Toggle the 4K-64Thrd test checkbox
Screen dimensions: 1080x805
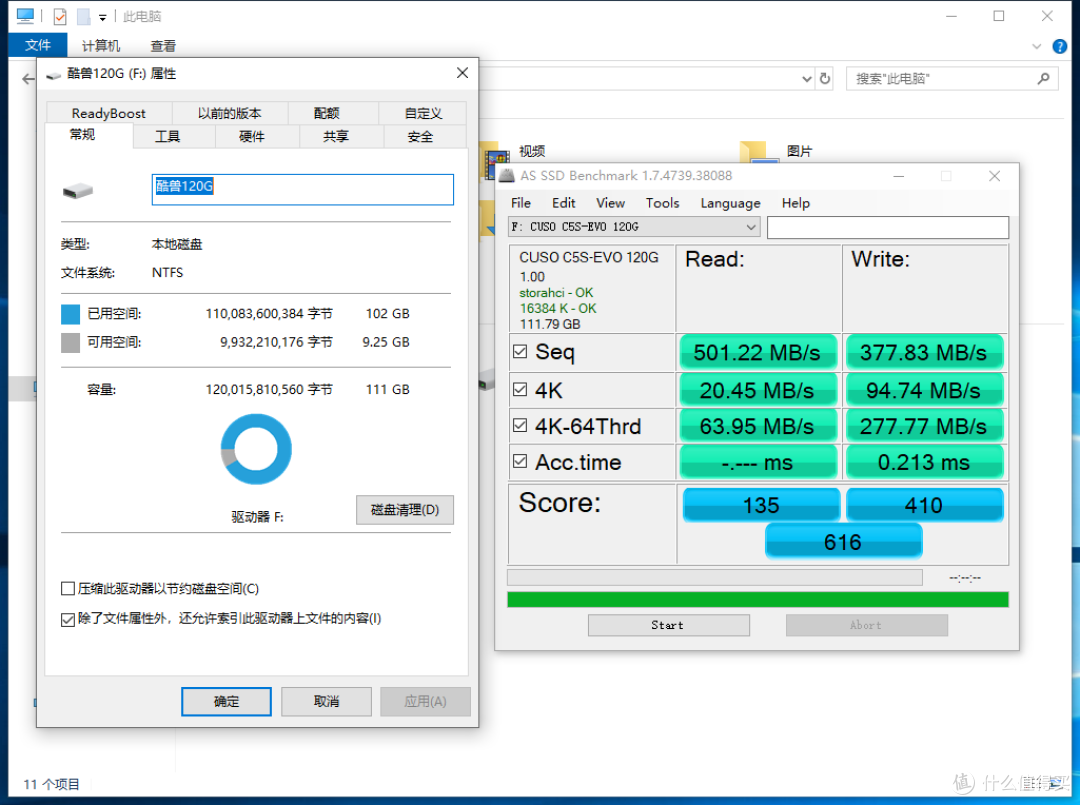point(520,426)
